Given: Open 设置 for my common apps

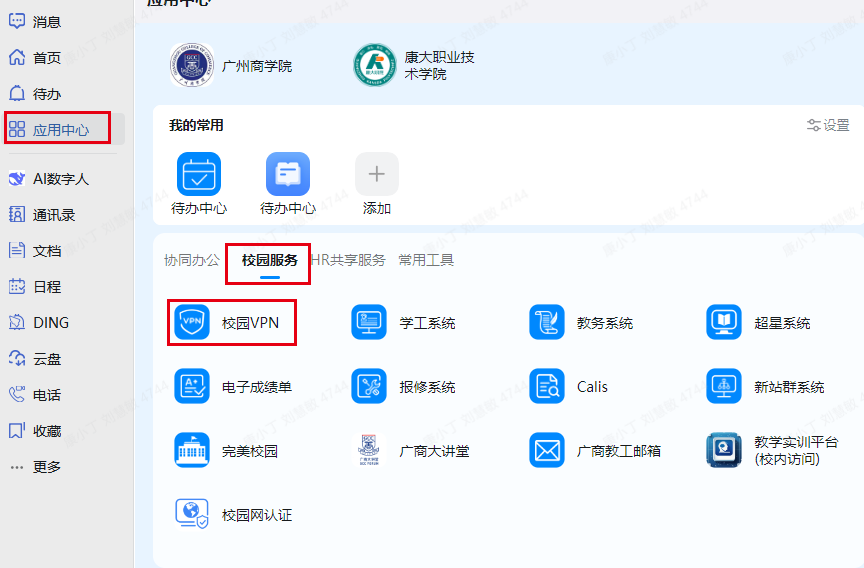Looking at the screenshot, I should point(828,125).
